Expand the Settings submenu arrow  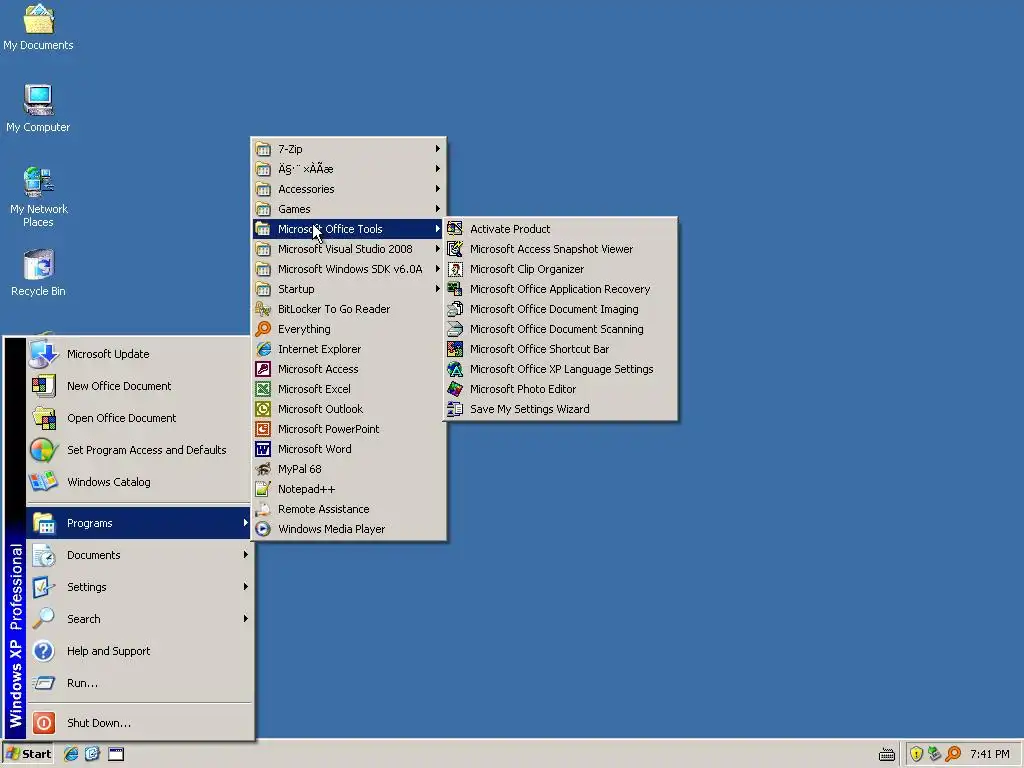point(246,586)
